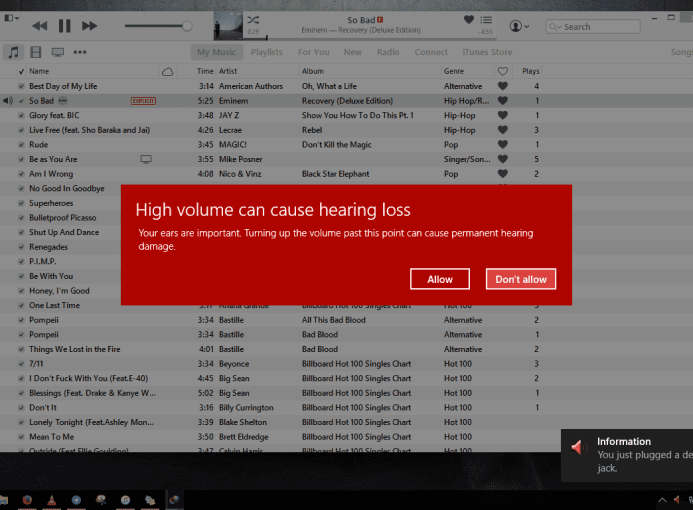The image size is (693, 510).
Task: Switch to Movies library icon
Action: point(36,52)
